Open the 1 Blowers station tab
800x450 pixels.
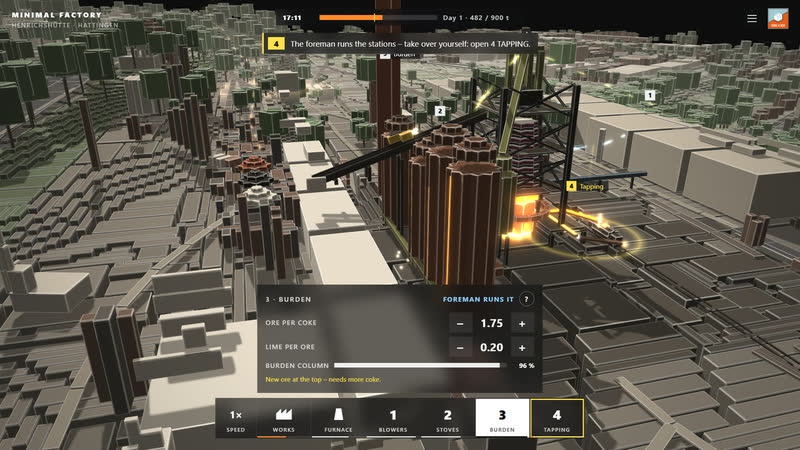[x=393, y=418]
